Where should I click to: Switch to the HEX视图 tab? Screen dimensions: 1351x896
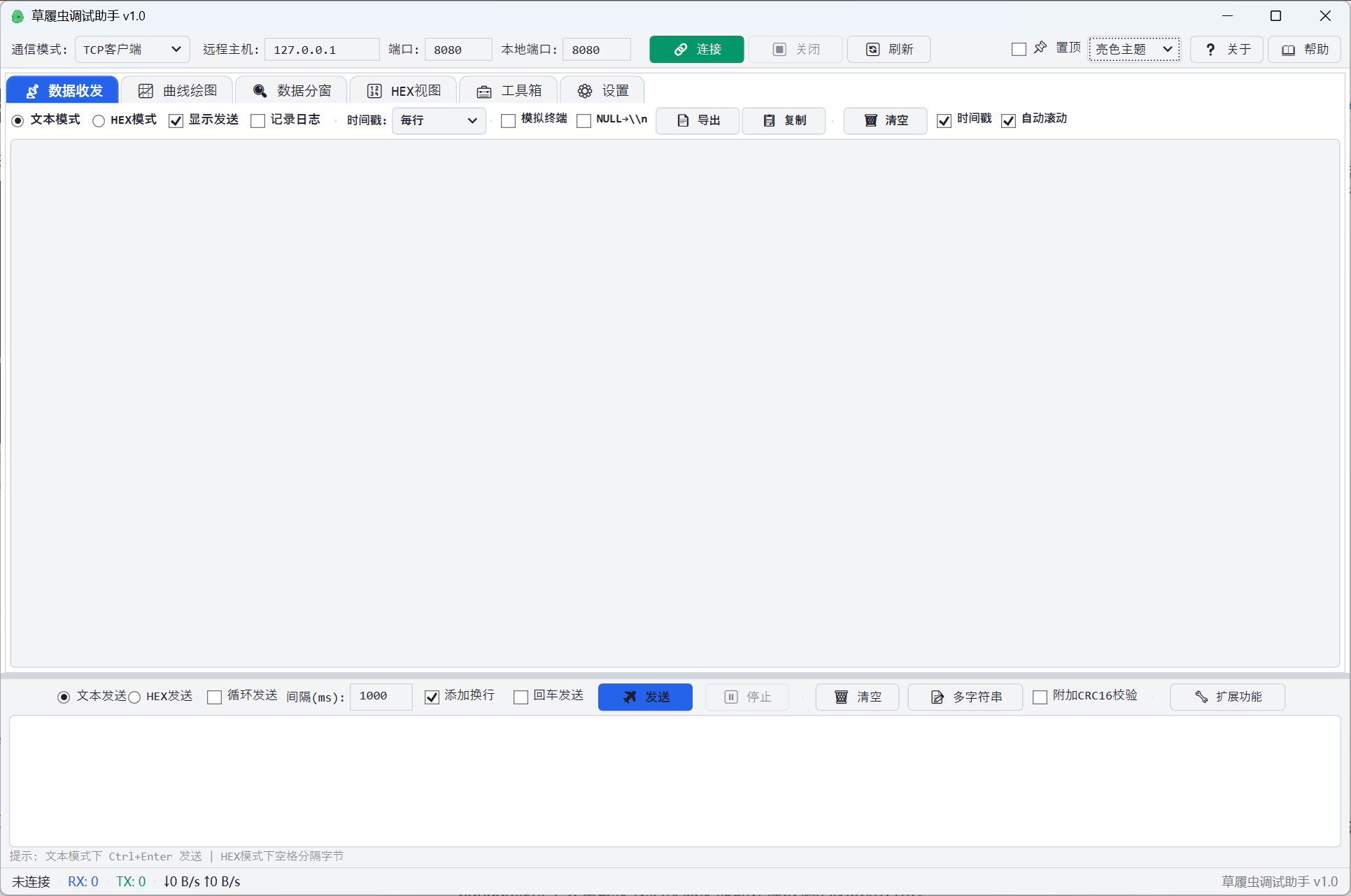coord(404,91)
